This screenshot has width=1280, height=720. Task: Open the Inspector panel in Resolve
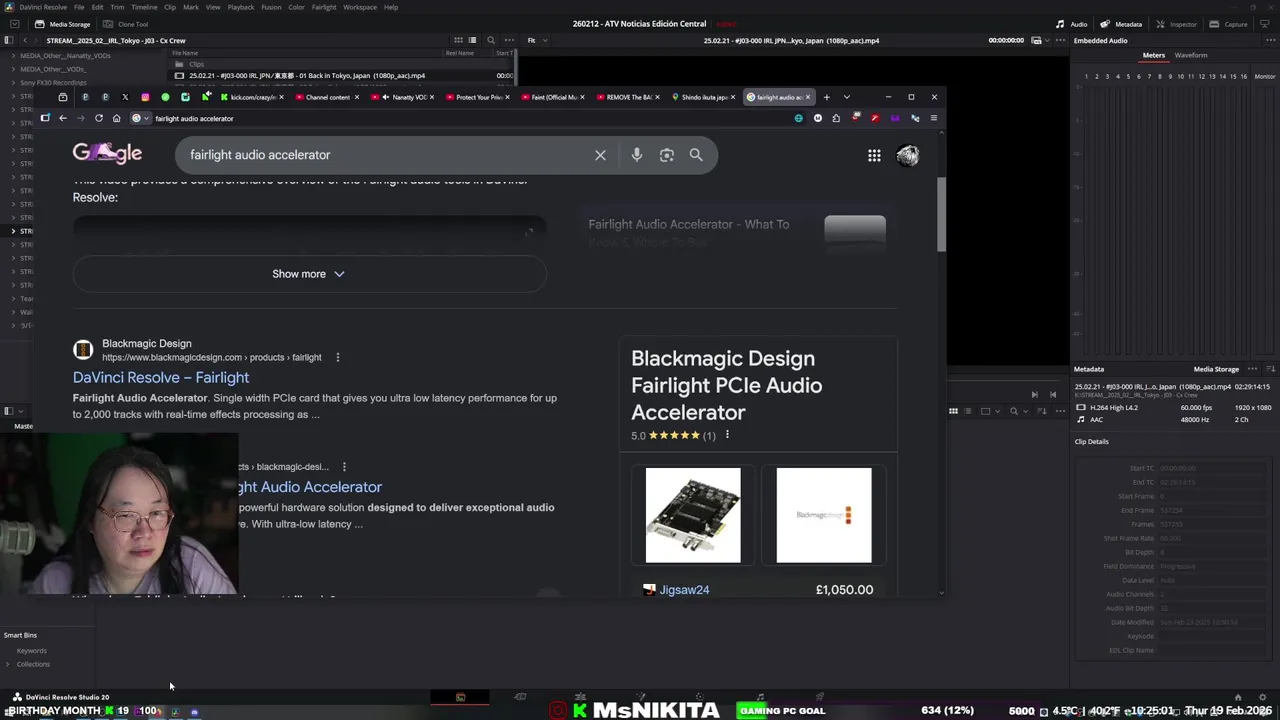(x=1176, y=24)
